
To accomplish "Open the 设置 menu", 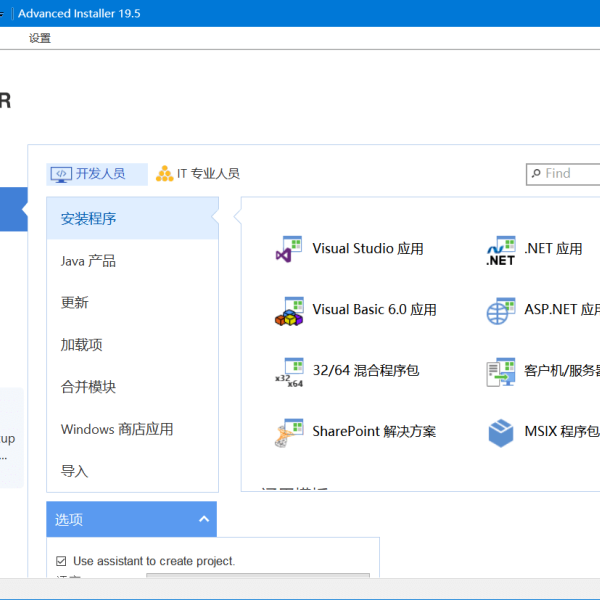I will pos(40,38).
